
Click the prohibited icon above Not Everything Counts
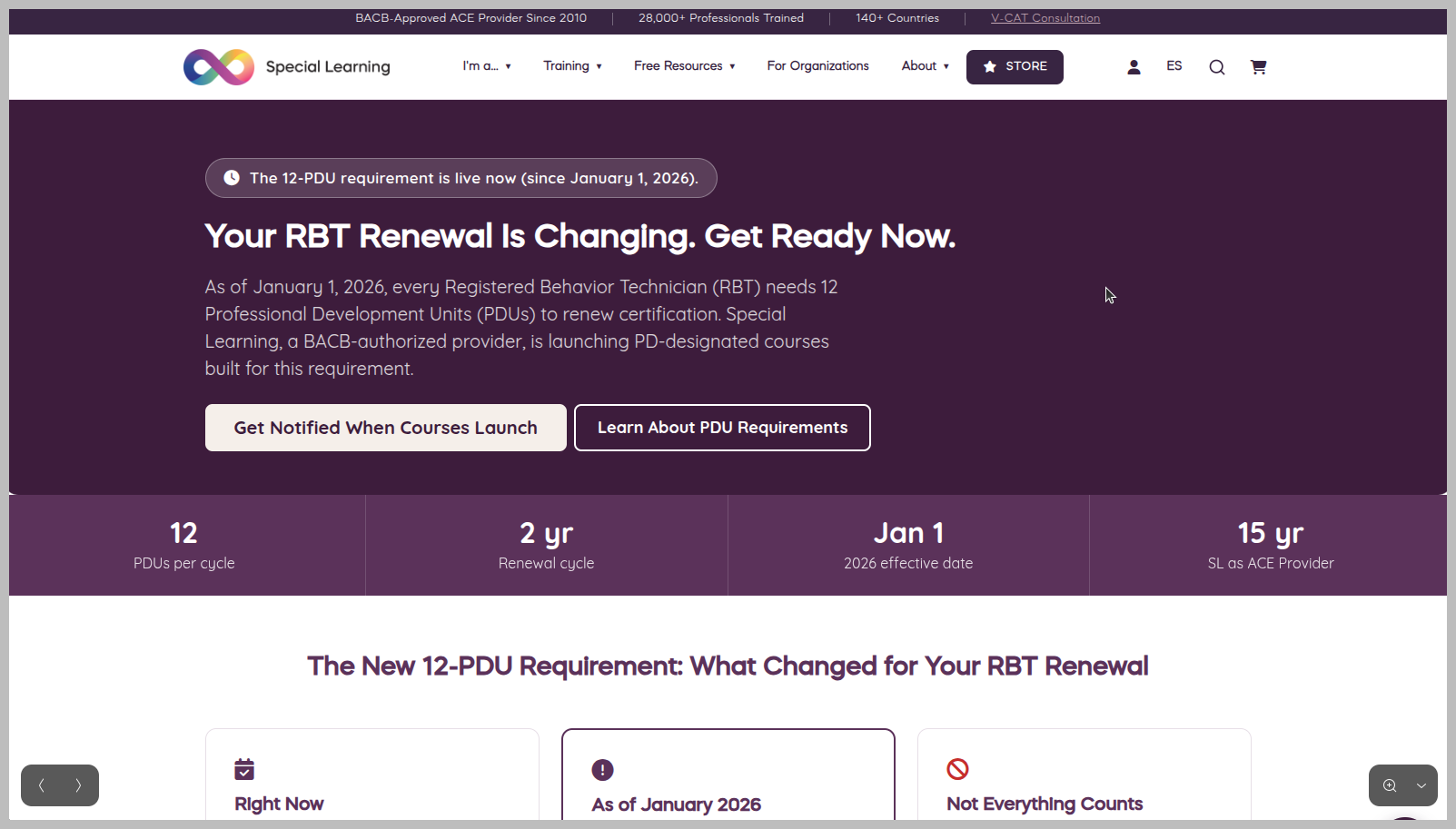tap(957, 769)
